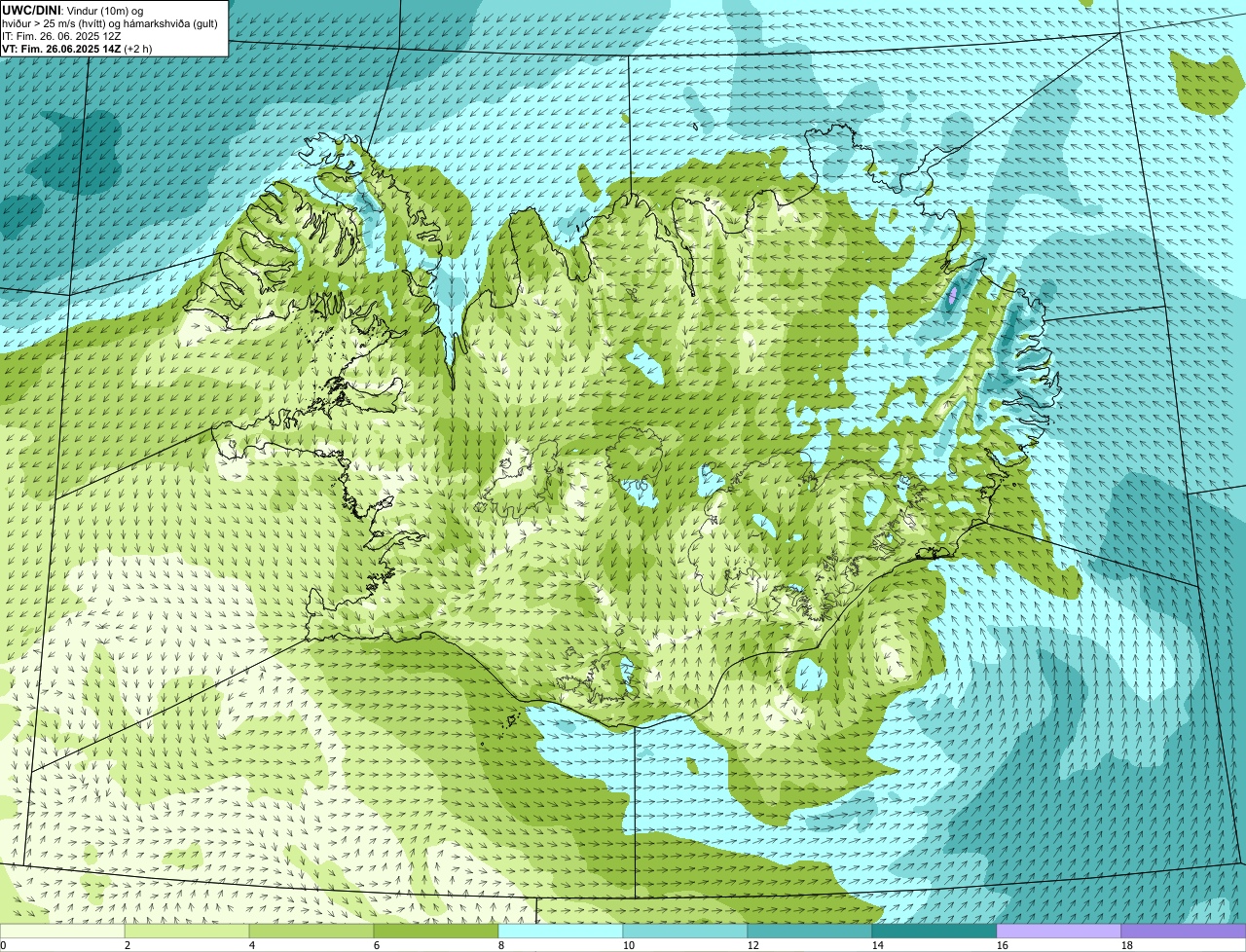Viewport: 1246px width, 952px height.
Task: Click the 4–6 m/s green legend swatch
Action: [x=311, y=931]
